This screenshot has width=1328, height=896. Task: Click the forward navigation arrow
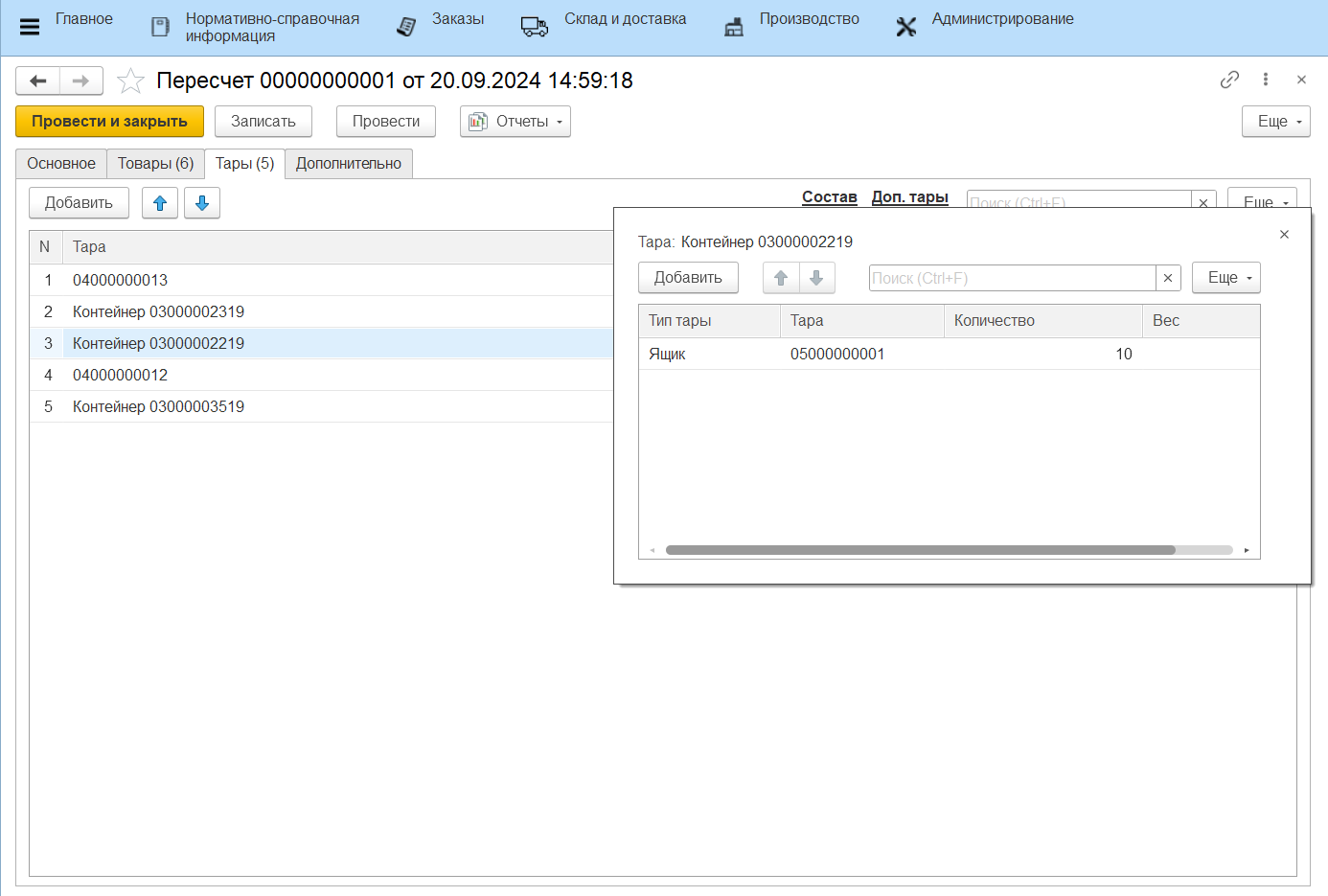click(x=81, y=80)
